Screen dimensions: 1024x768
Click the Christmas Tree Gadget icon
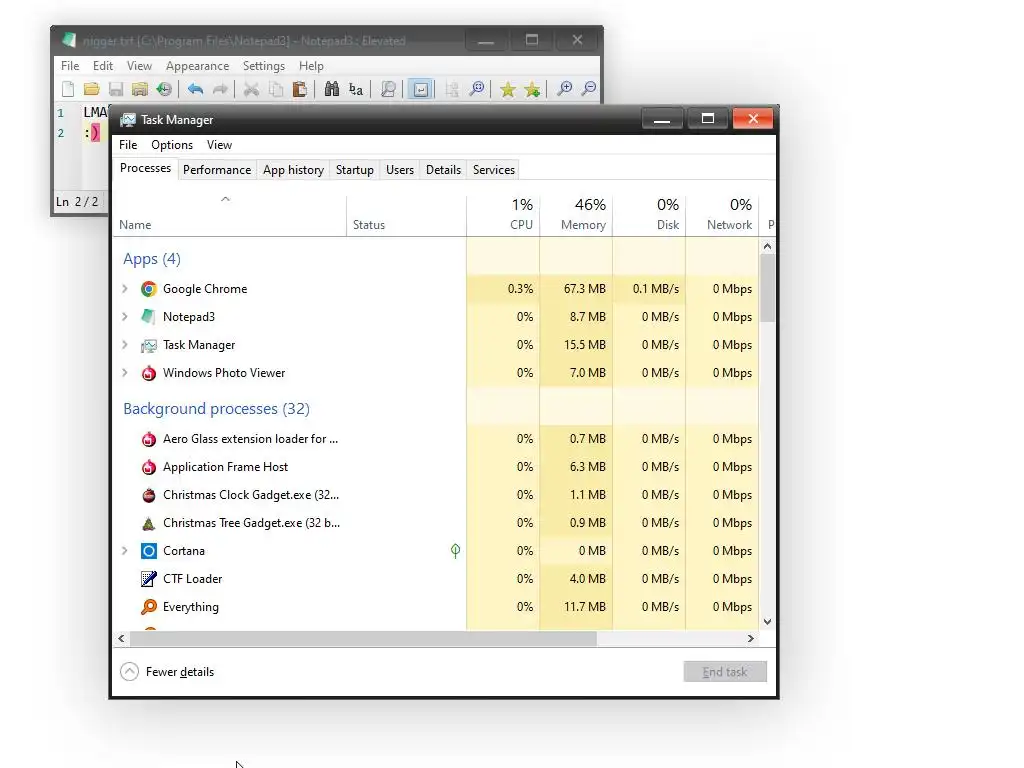pos(149,523)
